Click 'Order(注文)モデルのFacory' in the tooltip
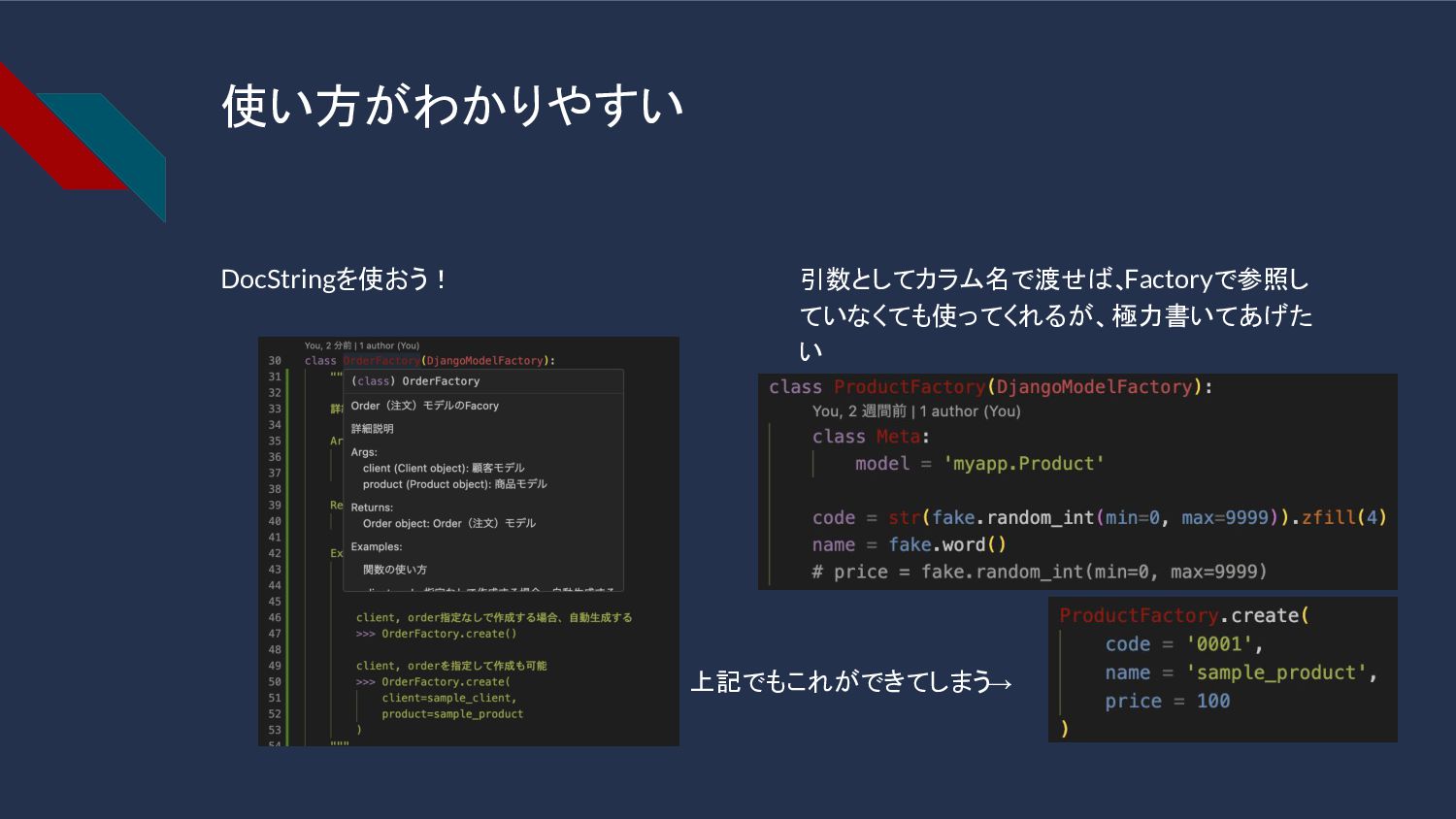The height and width of the screenshot is (819, 1456). coord(424,406)
